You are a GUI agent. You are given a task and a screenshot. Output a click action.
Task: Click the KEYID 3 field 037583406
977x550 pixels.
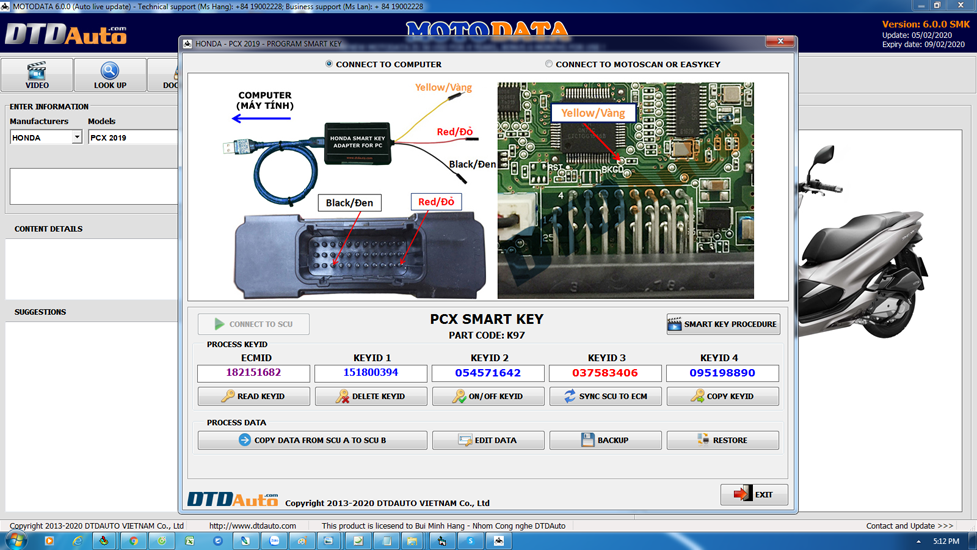pos(605,373)
